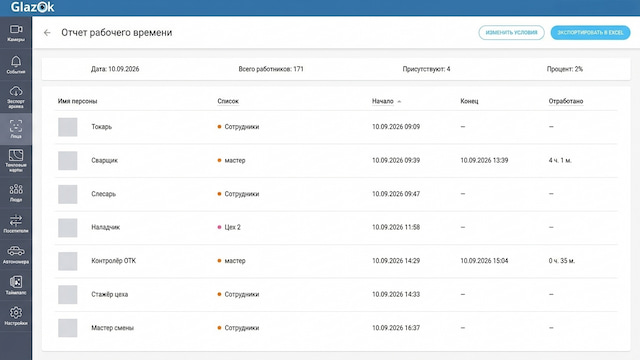Click worked duration 4 ч. 1 м.

pyautogui.click(x=560, y=160)
